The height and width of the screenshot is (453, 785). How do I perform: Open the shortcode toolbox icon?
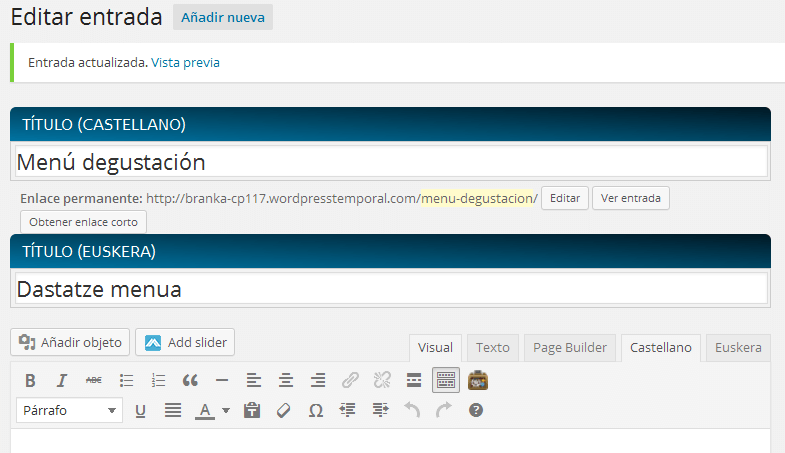tap(478, 381)
